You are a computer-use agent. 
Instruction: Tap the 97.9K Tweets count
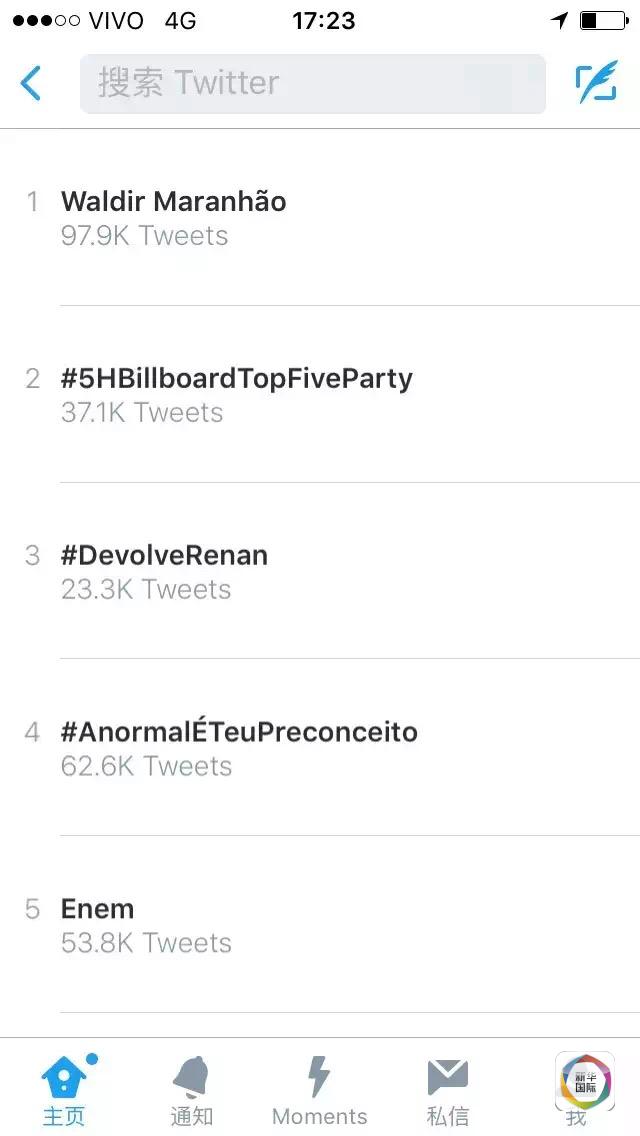(145, 236)
